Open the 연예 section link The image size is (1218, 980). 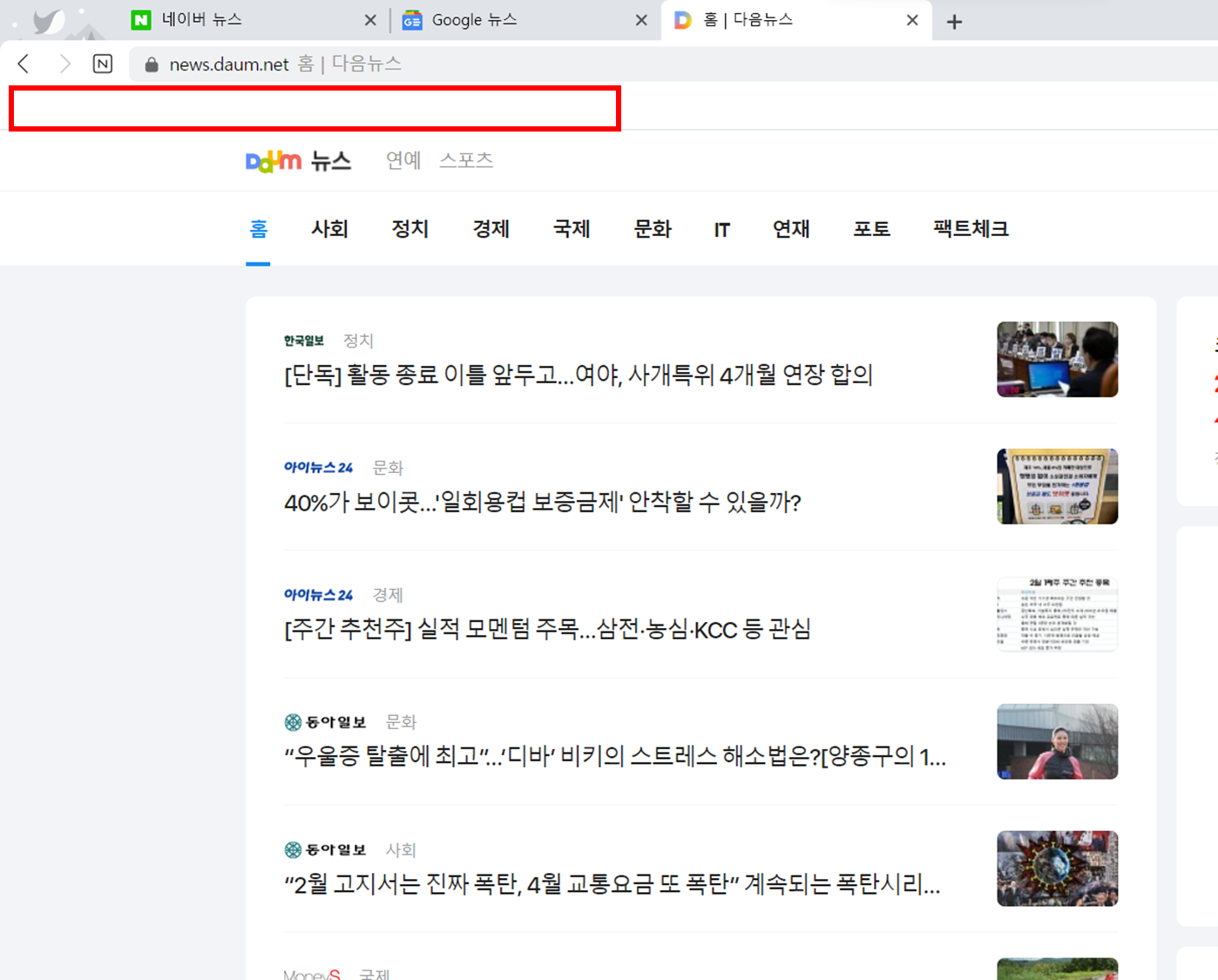tap(403, 160)
